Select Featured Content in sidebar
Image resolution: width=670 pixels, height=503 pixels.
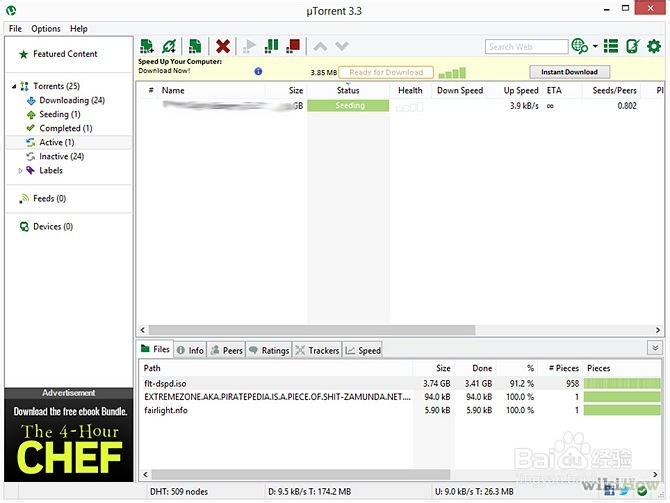point(65,54)
